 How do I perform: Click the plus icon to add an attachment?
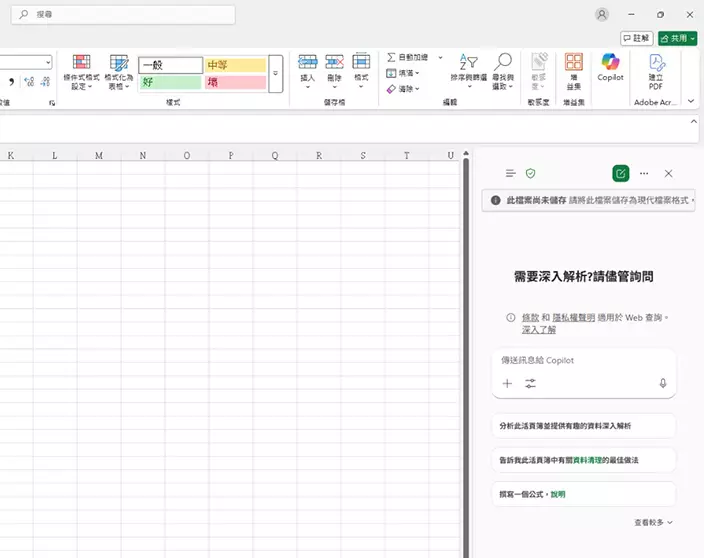click(507, 383)
